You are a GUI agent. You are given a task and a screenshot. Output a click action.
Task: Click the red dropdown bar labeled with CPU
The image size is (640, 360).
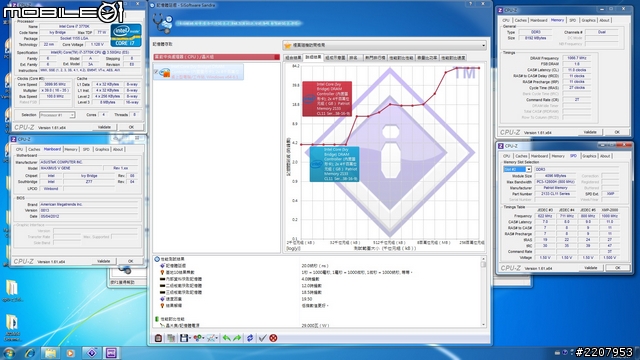point(216,57)
